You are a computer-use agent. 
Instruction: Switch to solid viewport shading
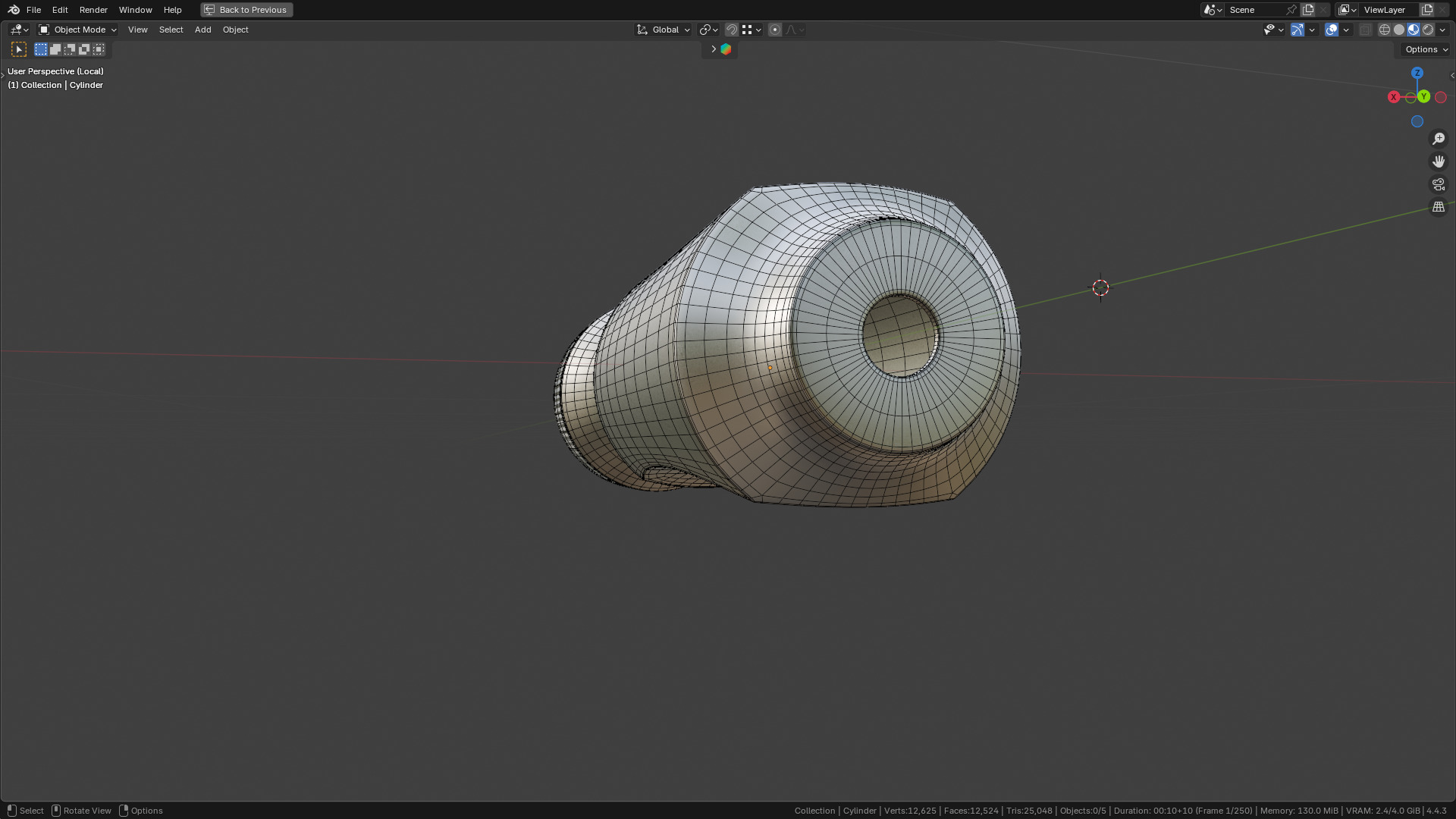1399,30
